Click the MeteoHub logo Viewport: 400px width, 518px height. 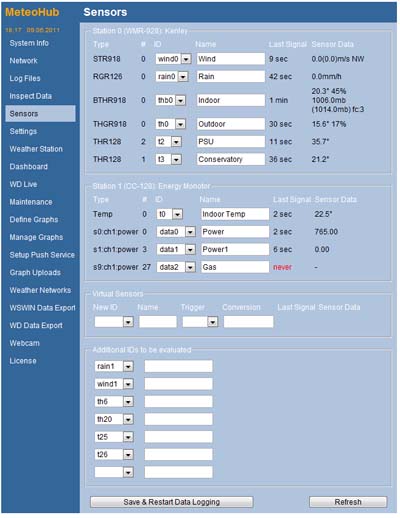point(32,12)
